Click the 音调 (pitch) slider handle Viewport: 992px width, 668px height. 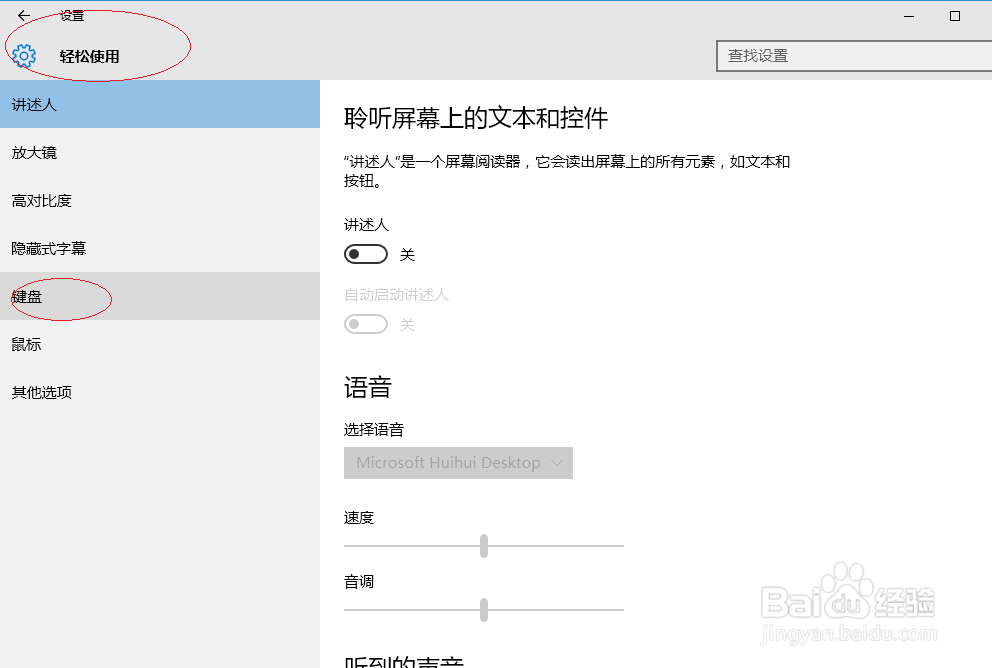484,610
